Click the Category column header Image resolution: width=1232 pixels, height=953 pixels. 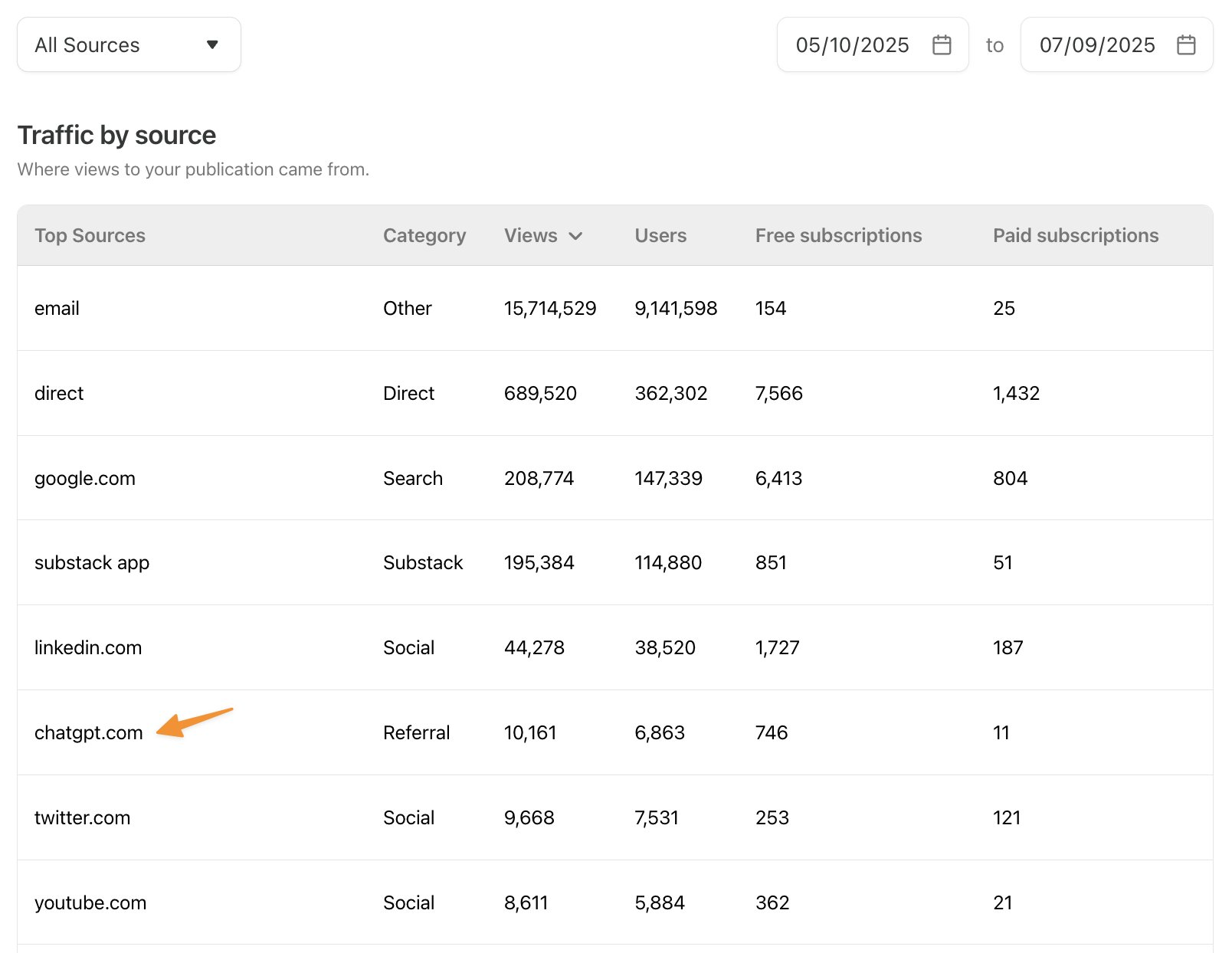[424, 236]
